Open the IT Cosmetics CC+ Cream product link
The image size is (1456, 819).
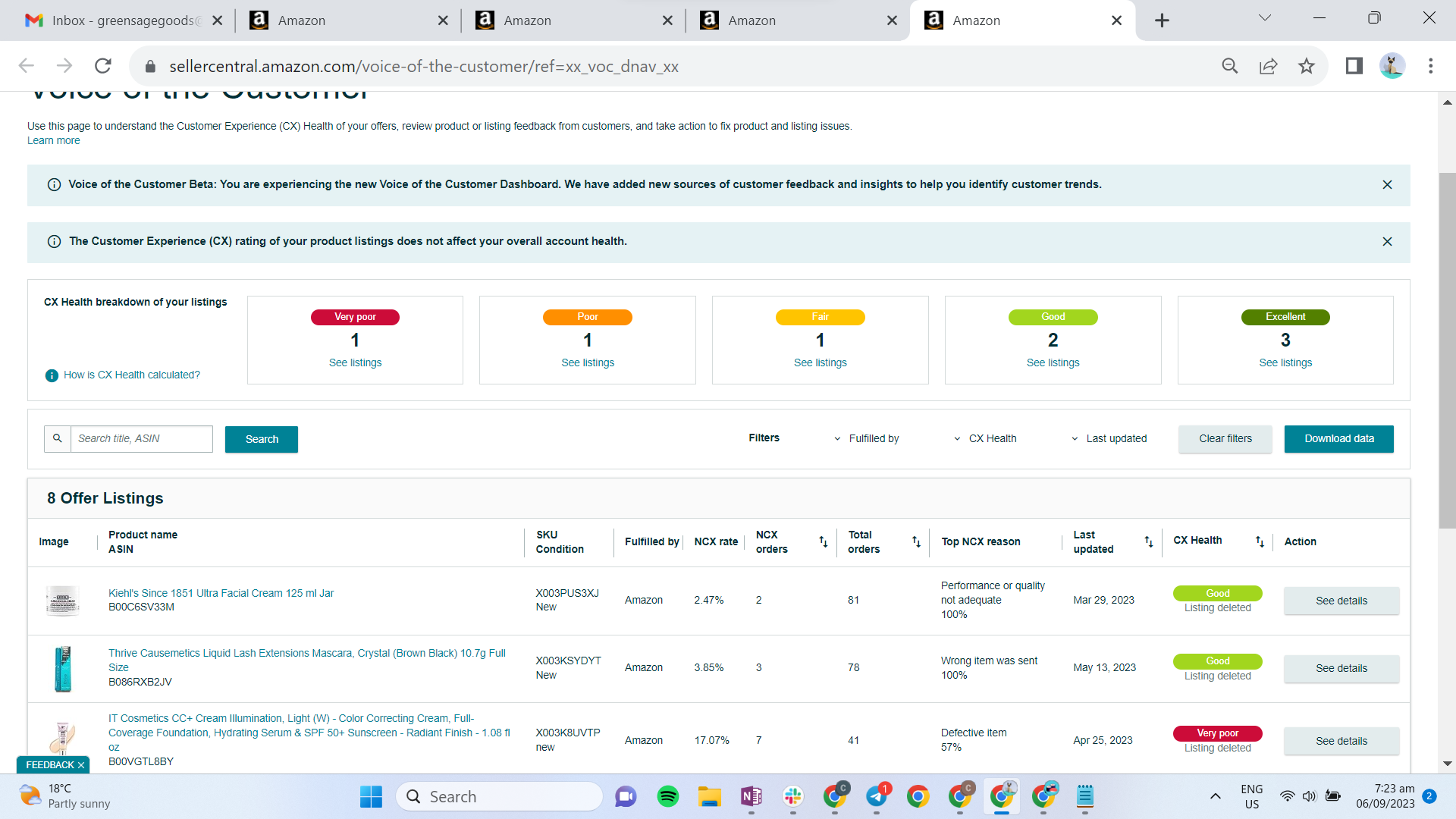(309, 733)
